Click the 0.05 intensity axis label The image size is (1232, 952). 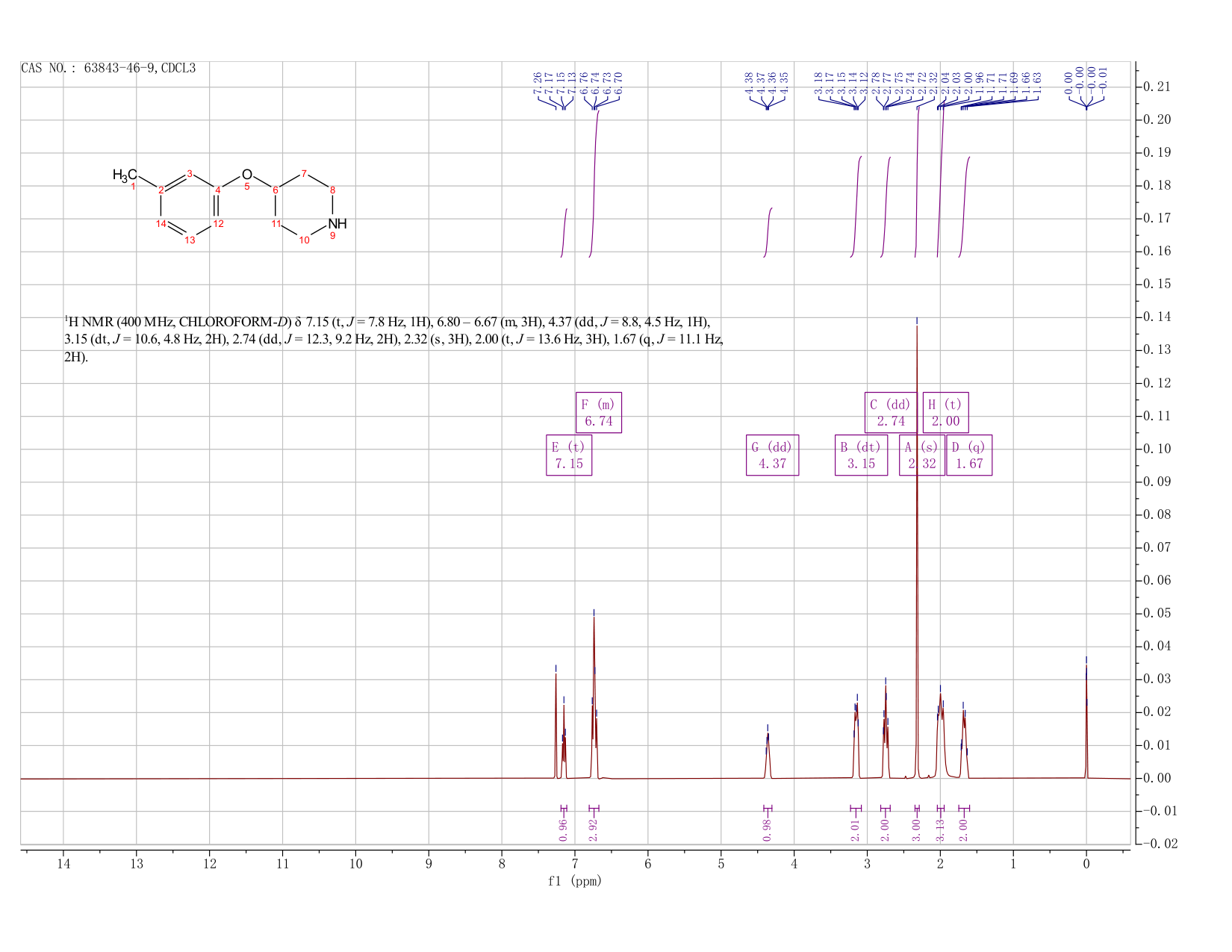[1157, 614]
